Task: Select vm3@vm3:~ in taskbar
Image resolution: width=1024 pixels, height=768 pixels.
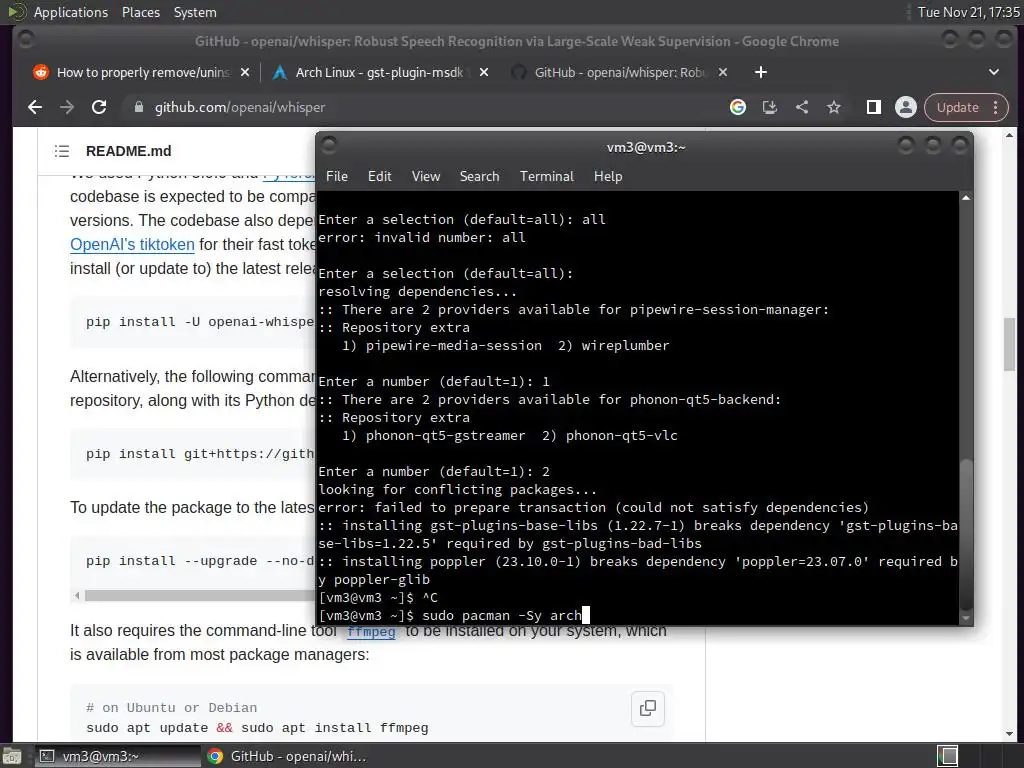Action: (117, 756)
